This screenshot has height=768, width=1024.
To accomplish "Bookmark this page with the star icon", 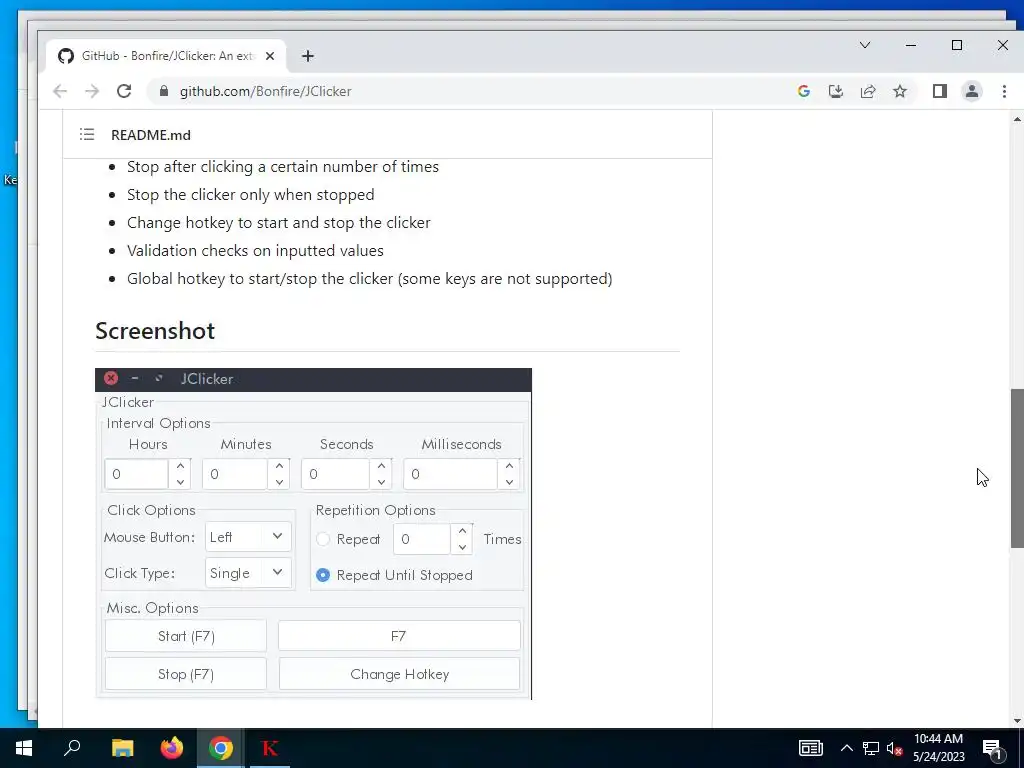I will click(x=900, y=91).
